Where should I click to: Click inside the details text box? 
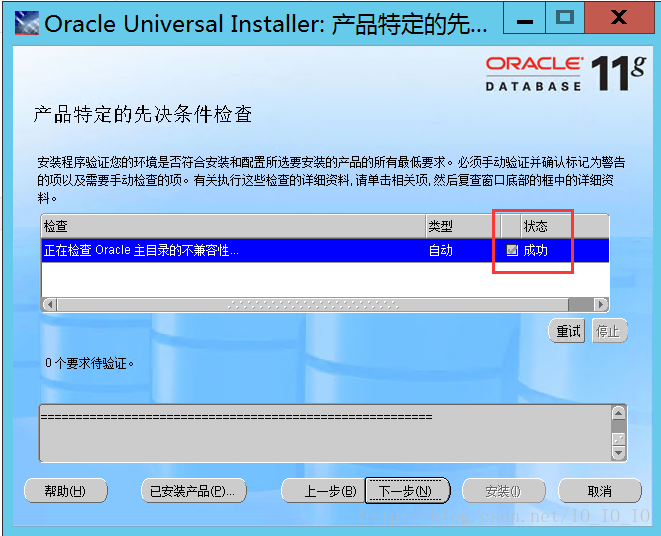(x=325, y=433)
